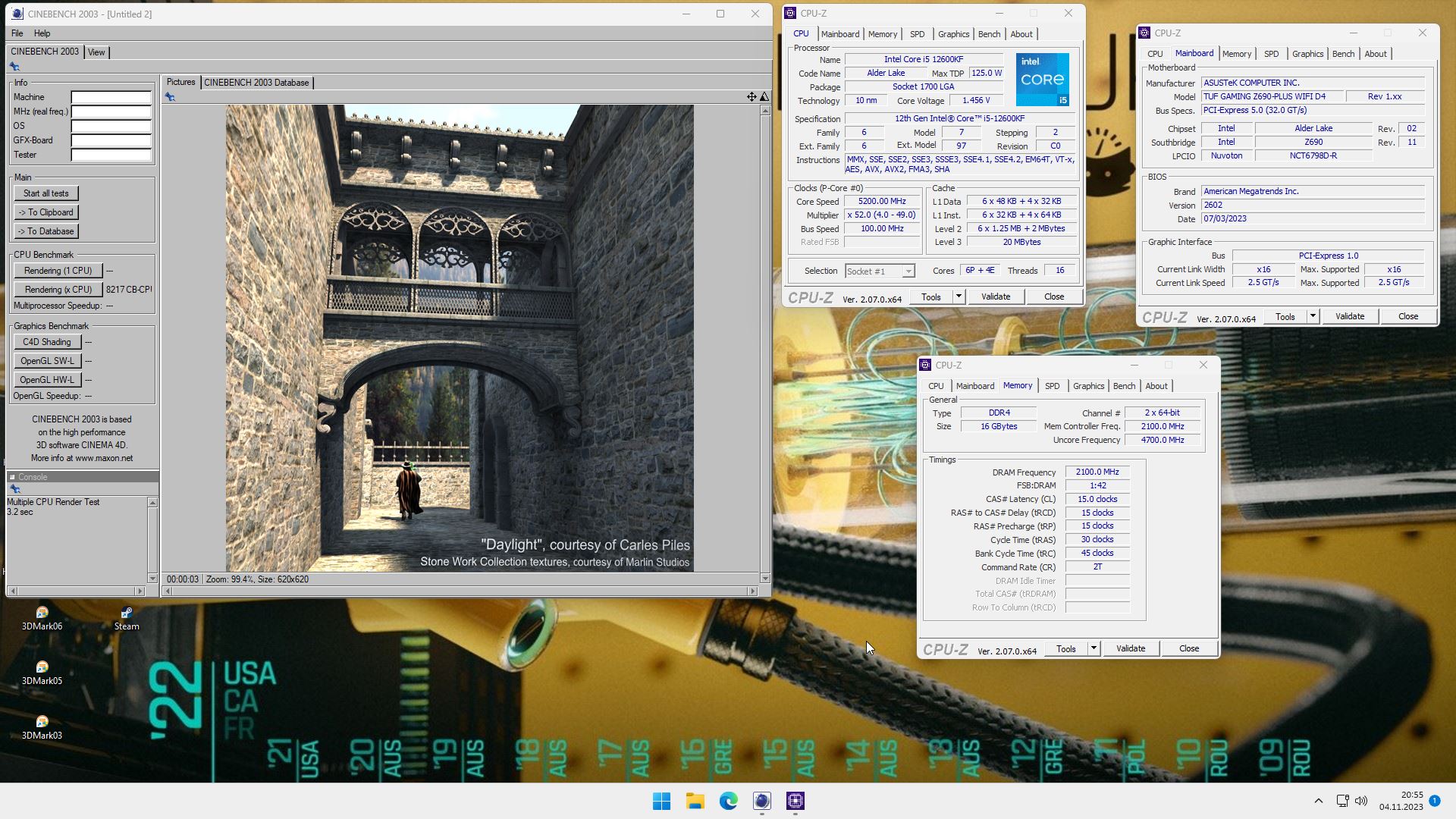
Task: Click Machine input field
Action: click(x=111, y=97)
